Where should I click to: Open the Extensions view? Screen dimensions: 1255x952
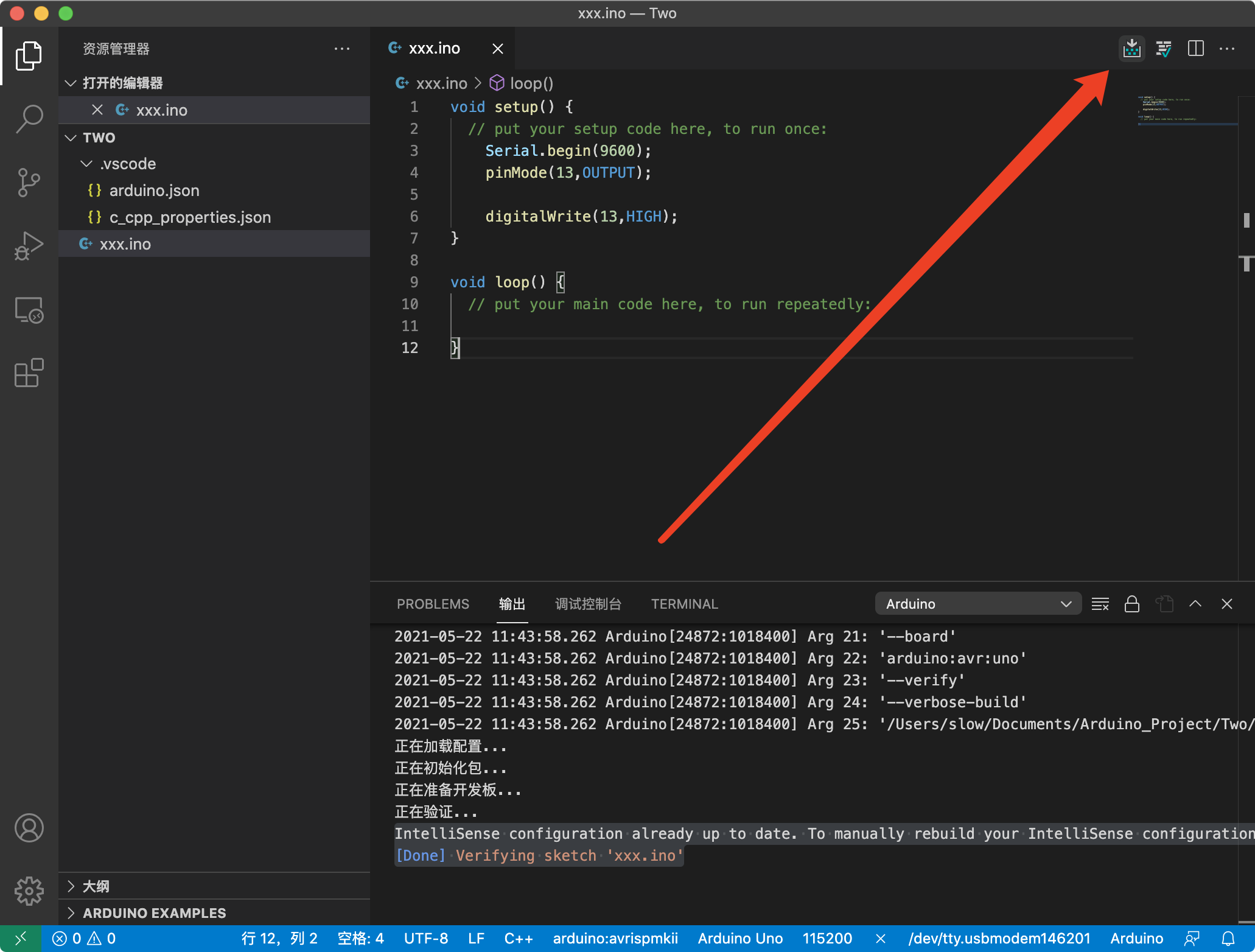29,373
